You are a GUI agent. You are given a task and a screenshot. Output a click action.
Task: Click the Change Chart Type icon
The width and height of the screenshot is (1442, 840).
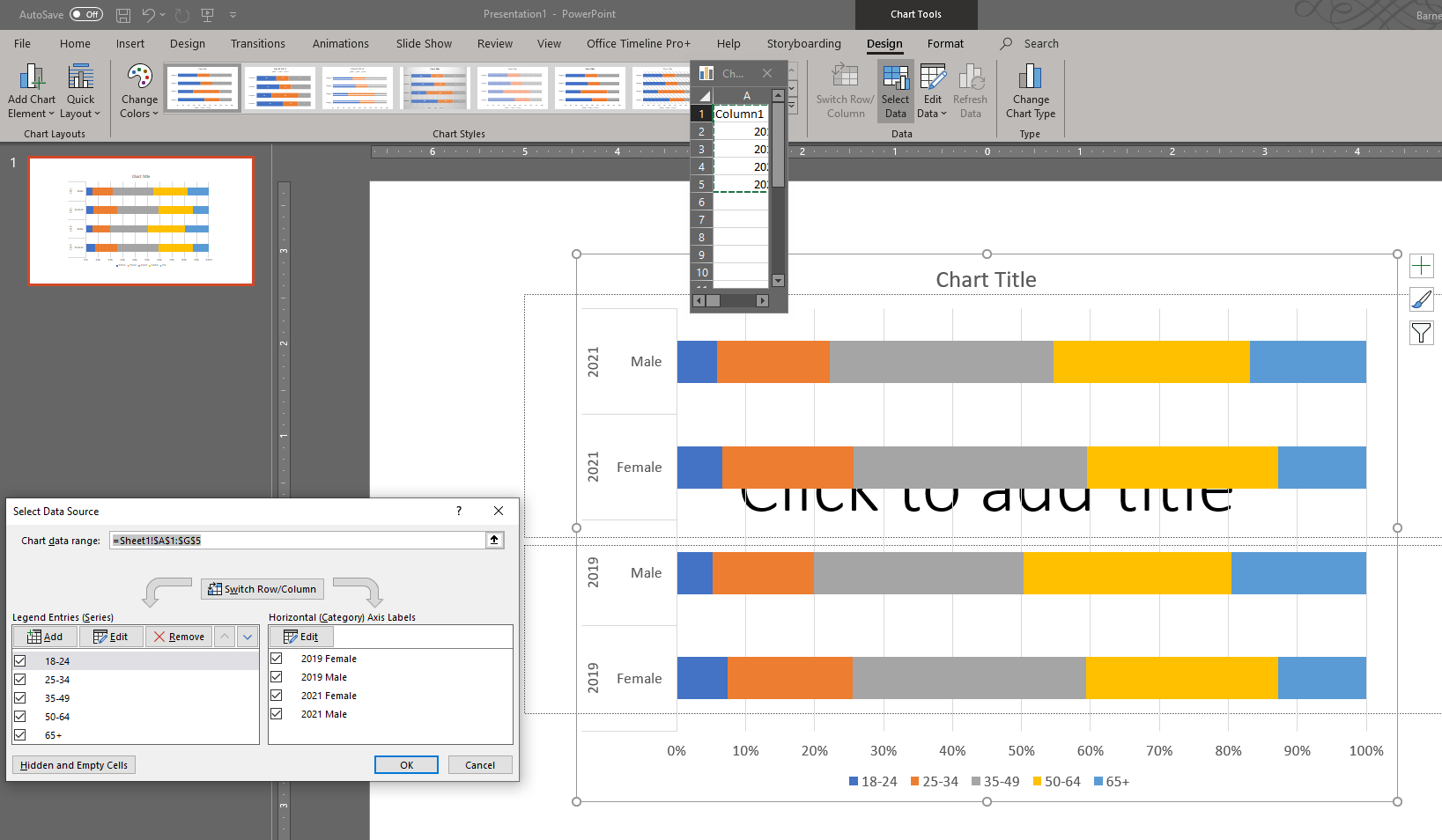click(x=1030, y=77)
